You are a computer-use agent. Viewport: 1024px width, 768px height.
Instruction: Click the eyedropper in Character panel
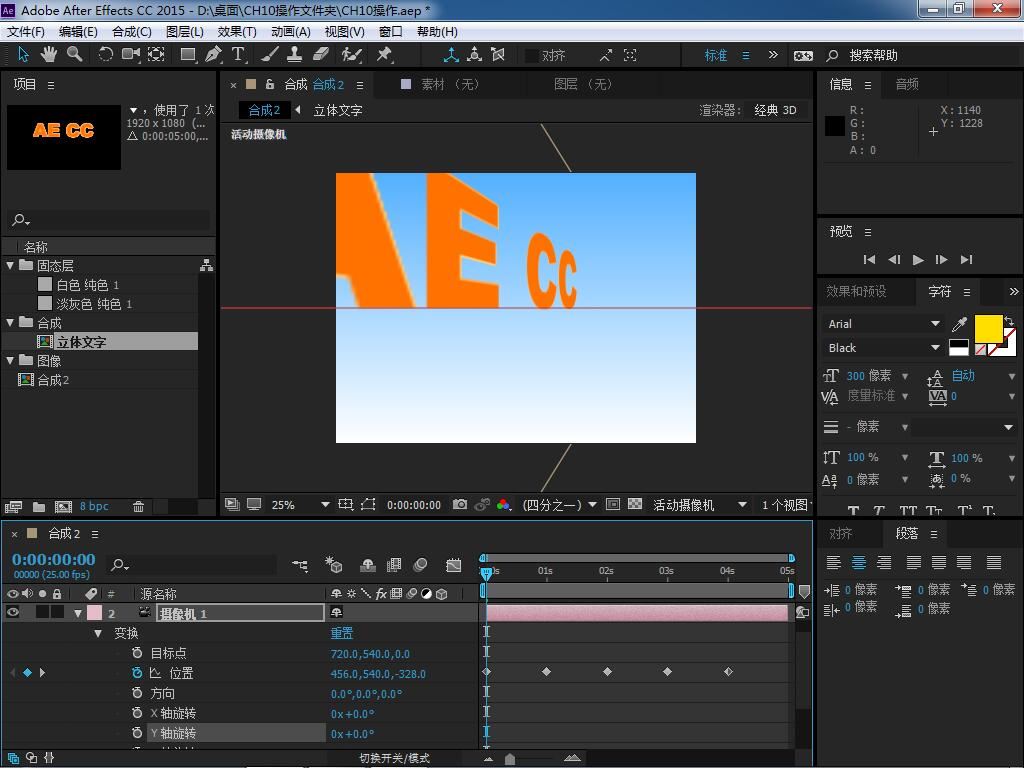click(959, 324)
